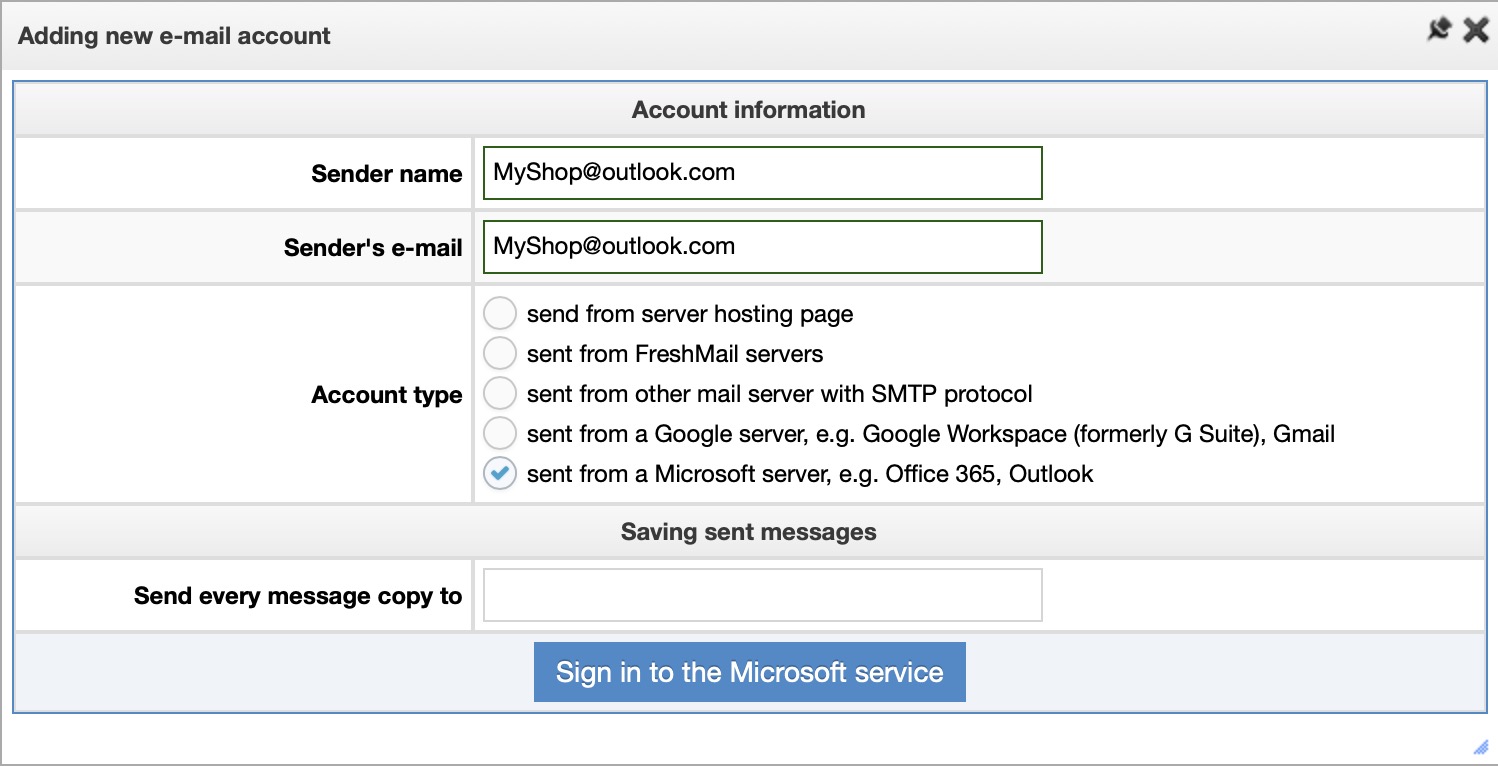Select "sent from FreshMail servers" option
Screen dimensions: 1498x766
500,354
